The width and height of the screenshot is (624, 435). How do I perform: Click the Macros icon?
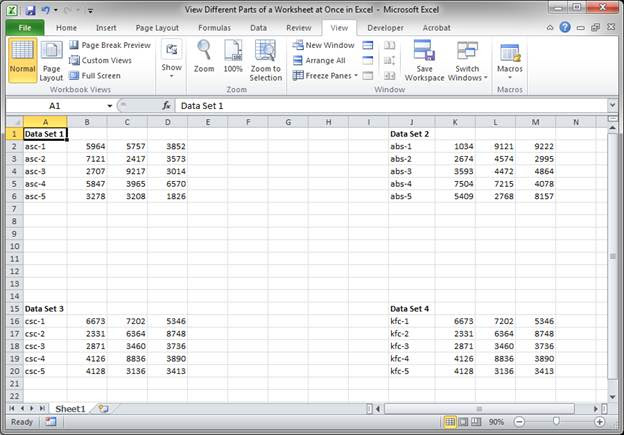(x=509, y=54)
